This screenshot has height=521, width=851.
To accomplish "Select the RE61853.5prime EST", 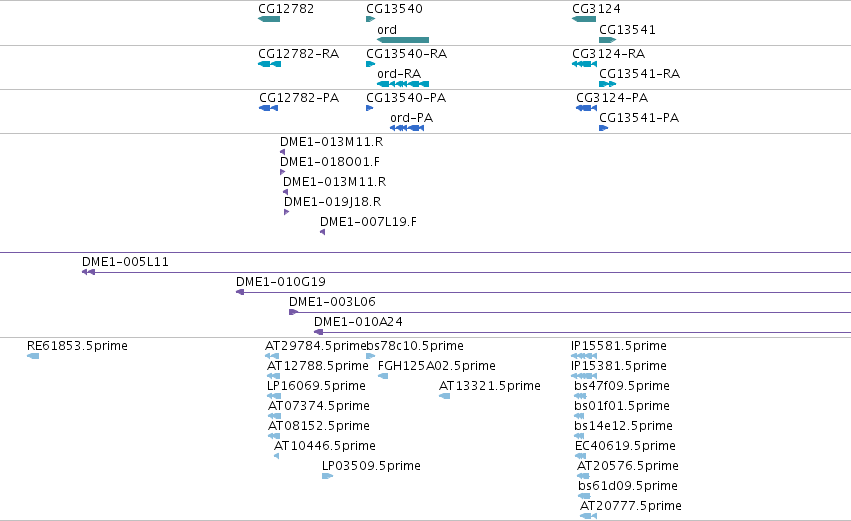I will (33, 356).
